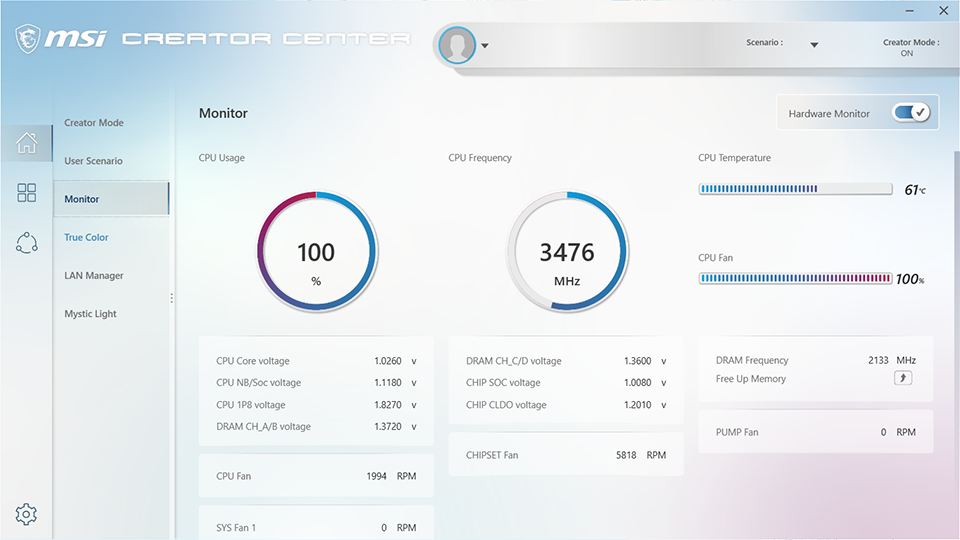Screen dimensions: 960x540
Task: Open LAN Manager menu item
Action: click(94, 276)
